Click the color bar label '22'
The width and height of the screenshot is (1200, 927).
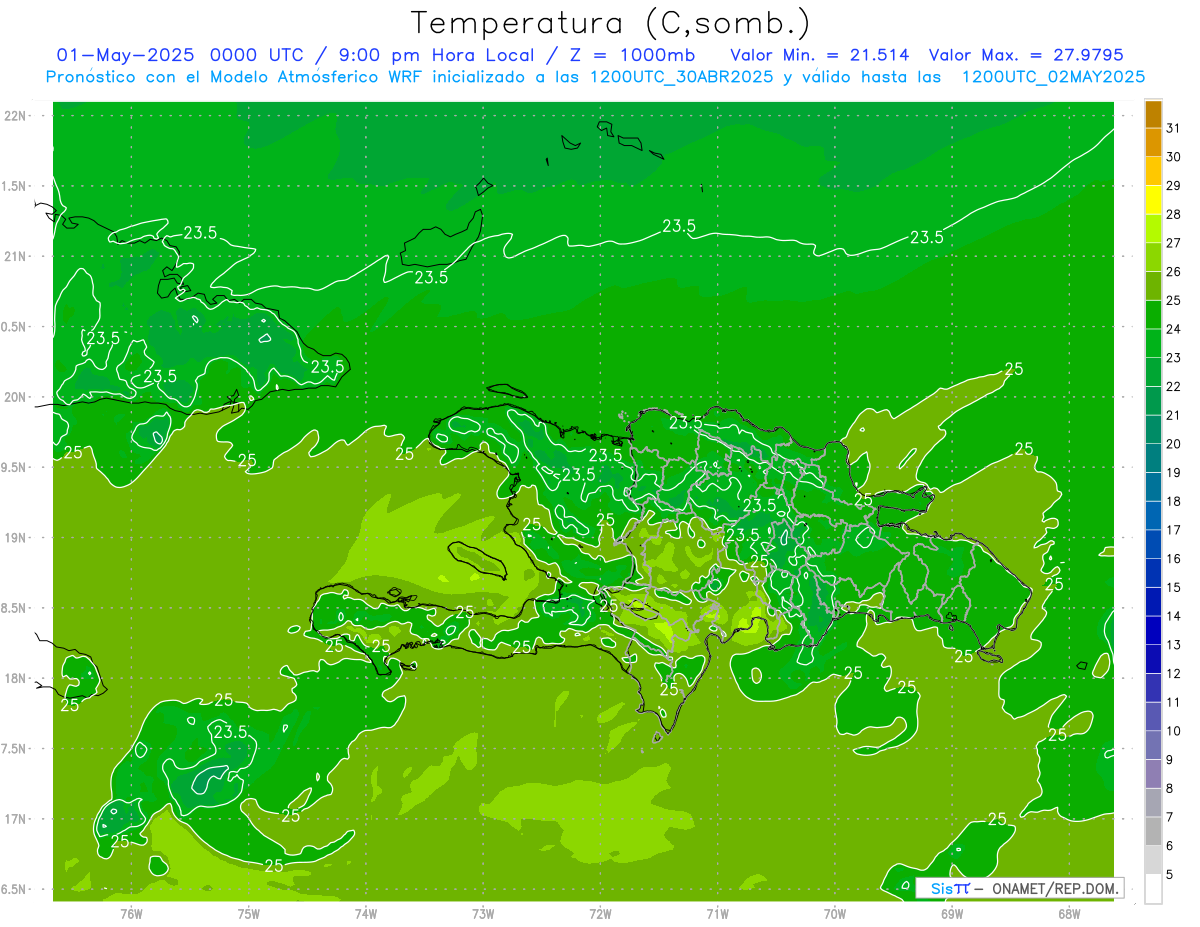(1174, 386)
